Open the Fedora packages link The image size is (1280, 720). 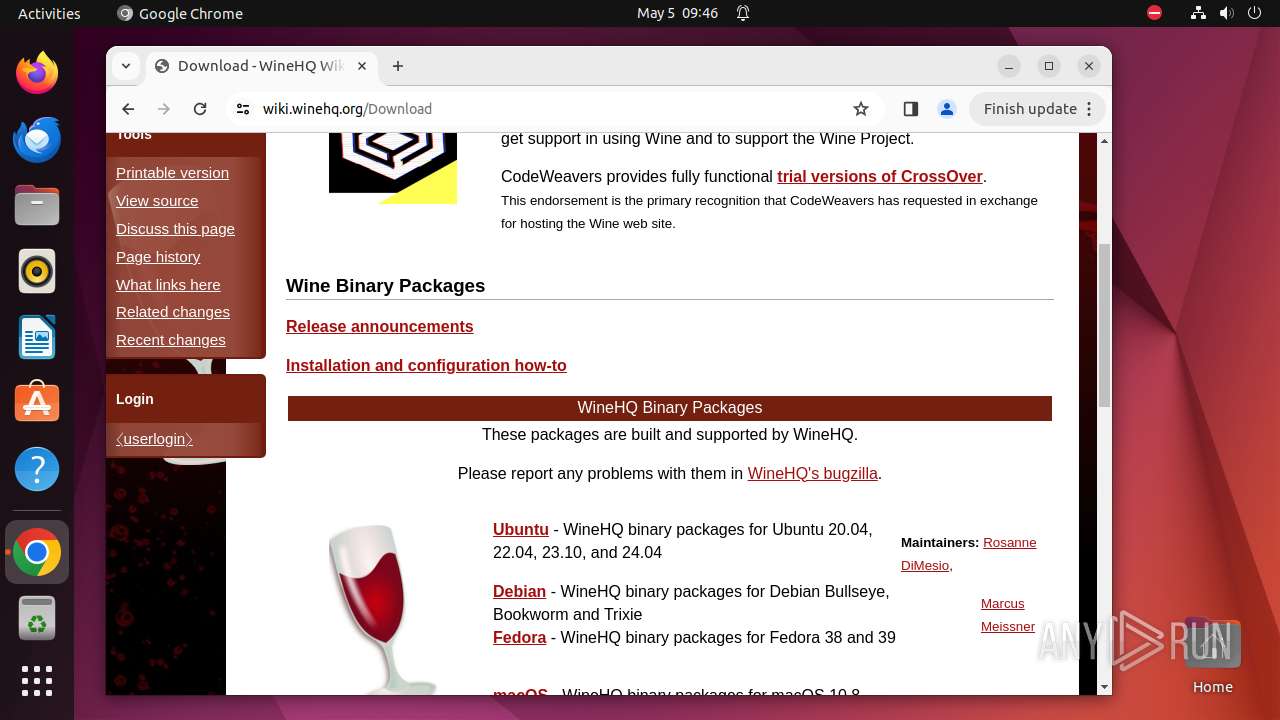coord(519,638)
